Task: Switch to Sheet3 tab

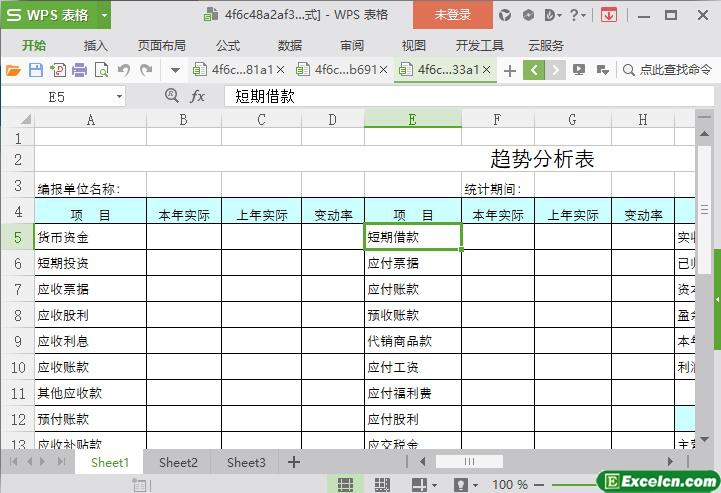Action: click(246, 463)
